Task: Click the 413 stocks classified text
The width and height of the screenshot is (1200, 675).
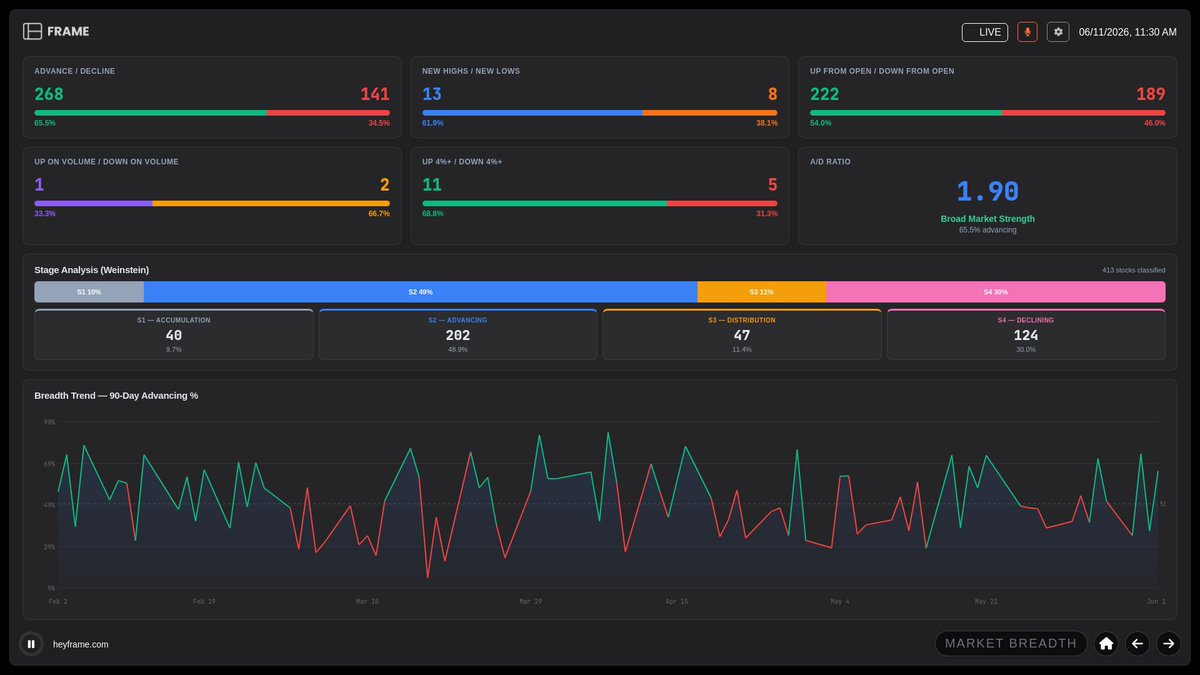Action: click(1133, 270)
